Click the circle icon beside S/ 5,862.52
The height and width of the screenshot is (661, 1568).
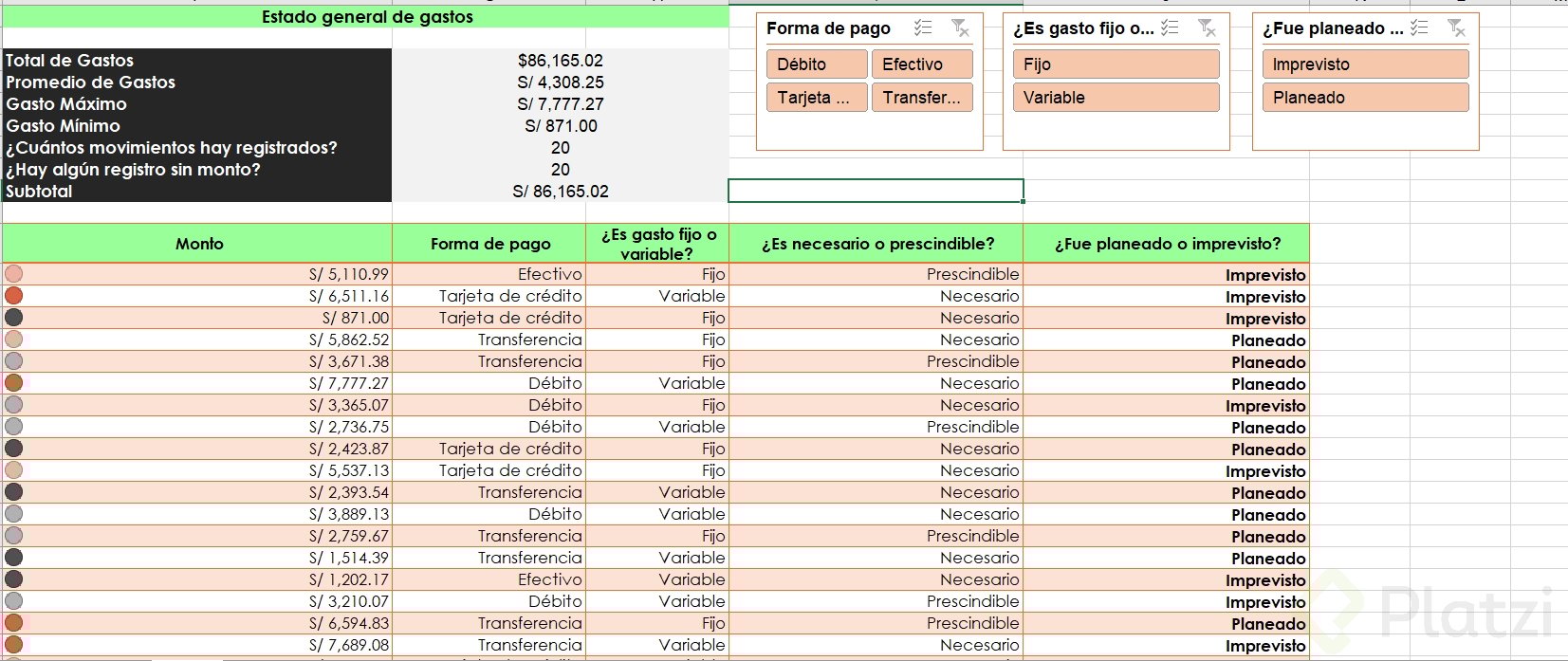click(x=14, y=340)
